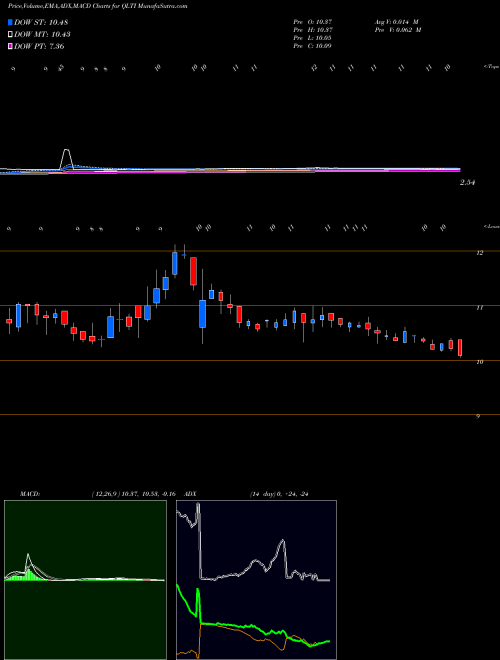Click the magenta DOW PT legend swatch
The image size is (500, 660).
10,46
